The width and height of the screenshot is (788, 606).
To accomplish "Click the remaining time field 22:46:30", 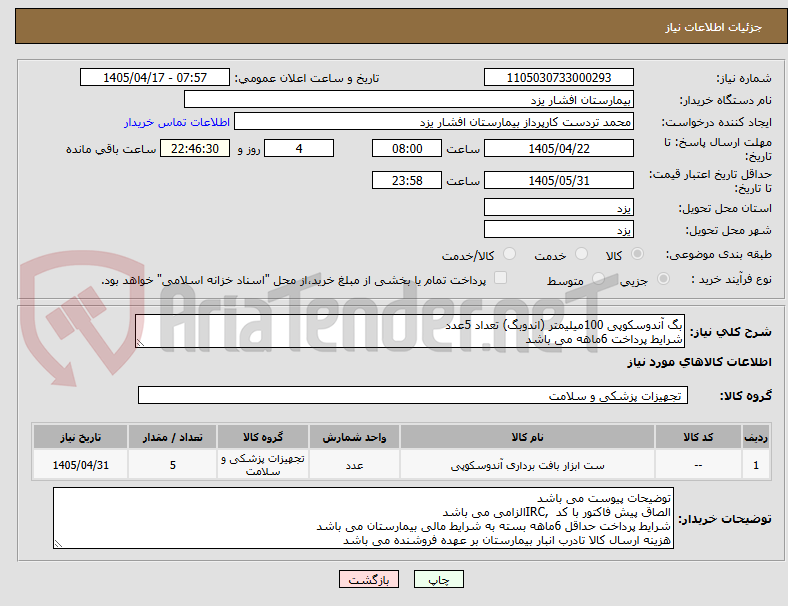I will 195,148.
